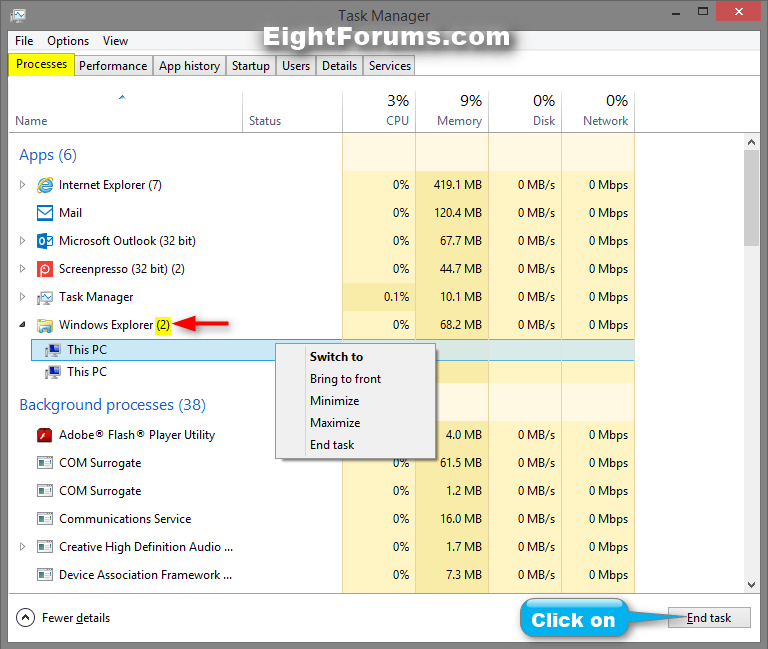Click the Apps (6) group heading
The width and height of the screenshot is (768, 649).
pos(48,155)
